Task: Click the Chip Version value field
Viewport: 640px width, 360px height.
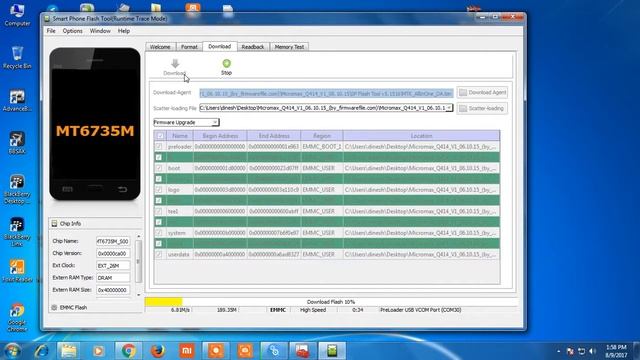Action: point(113,253)
